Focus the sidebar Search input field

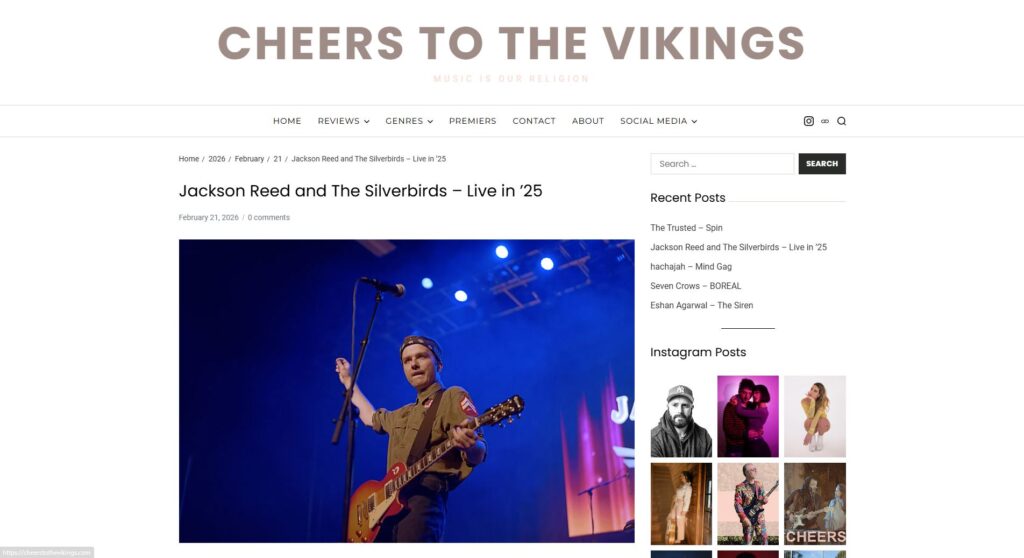point(722,163)
